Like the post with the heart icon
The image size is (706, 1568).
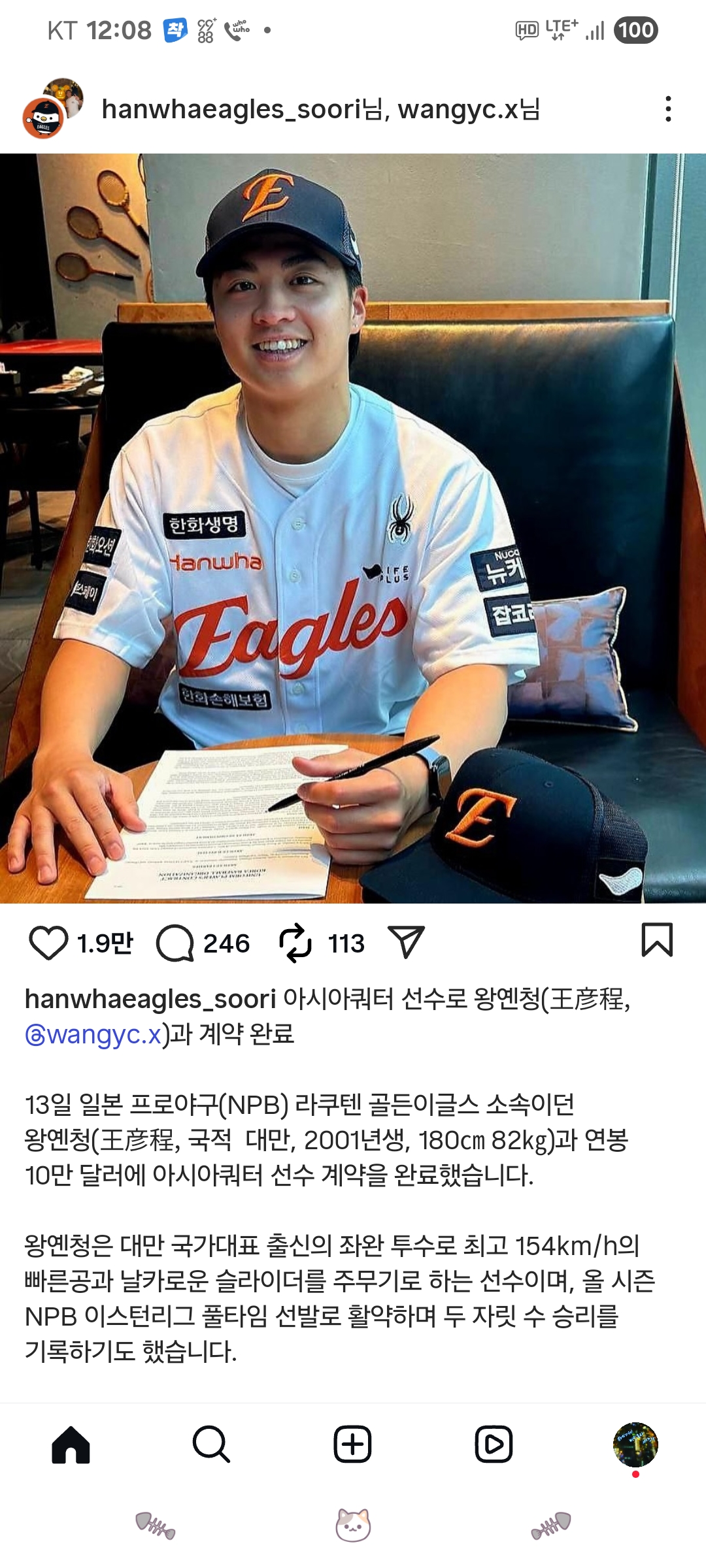[x=48, y=943]
